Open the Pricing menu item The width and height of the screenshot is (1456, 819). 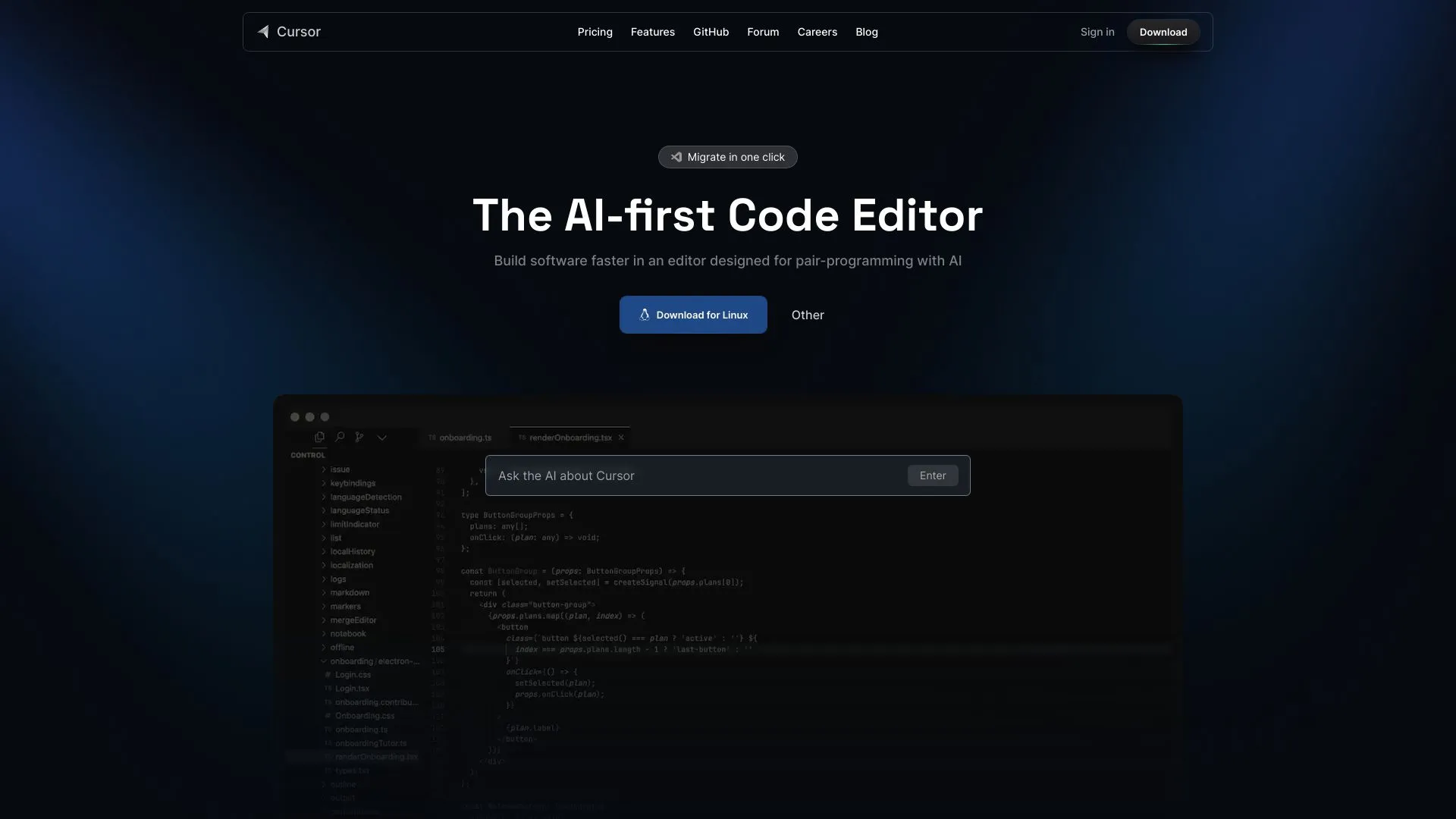point(595,32)
